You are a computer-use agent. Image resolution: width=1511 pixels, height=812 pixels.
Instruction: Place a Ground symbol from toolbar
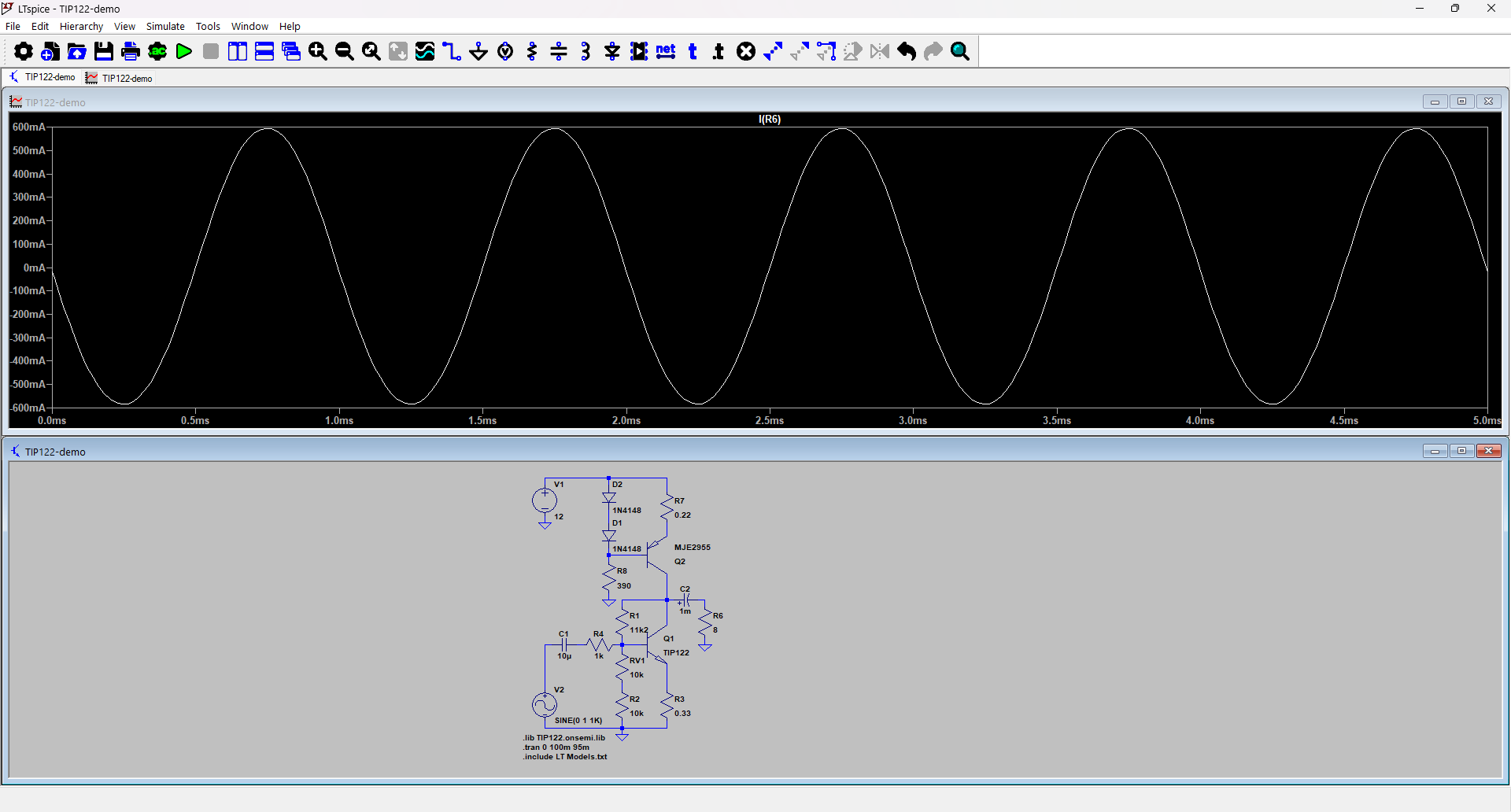478,52
